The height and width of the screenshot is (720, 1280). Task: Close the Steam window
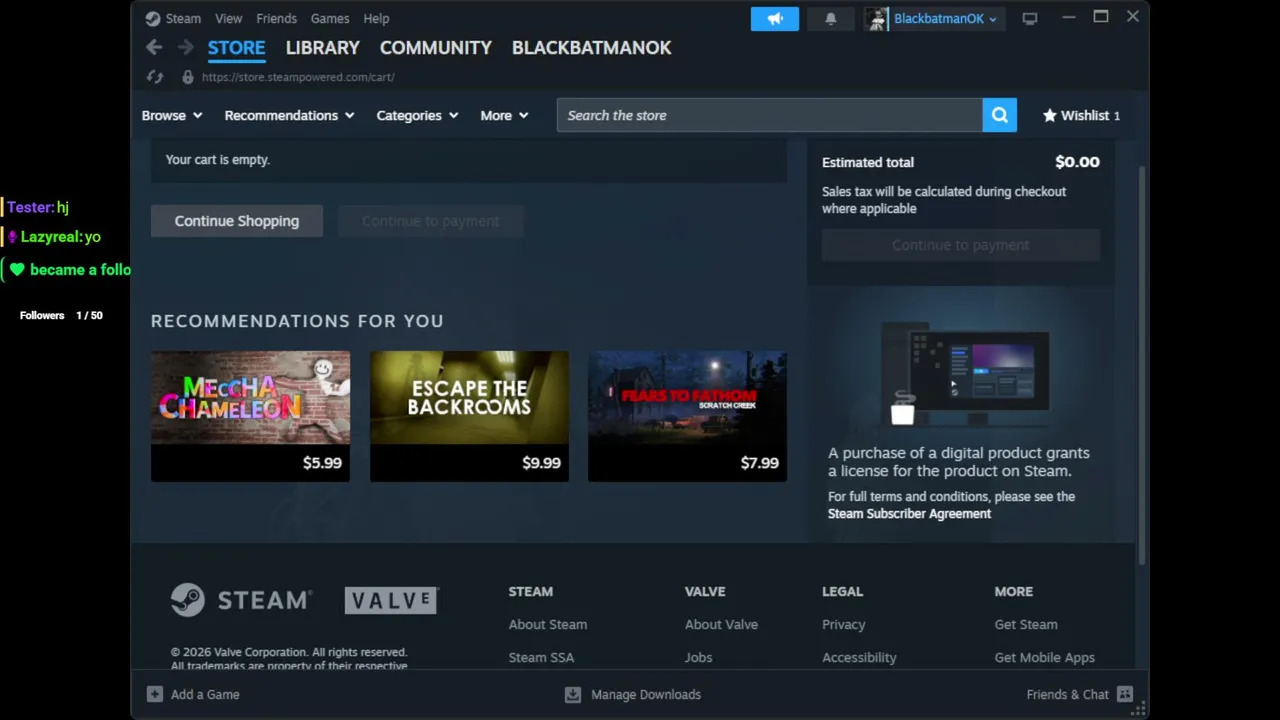1132,17
